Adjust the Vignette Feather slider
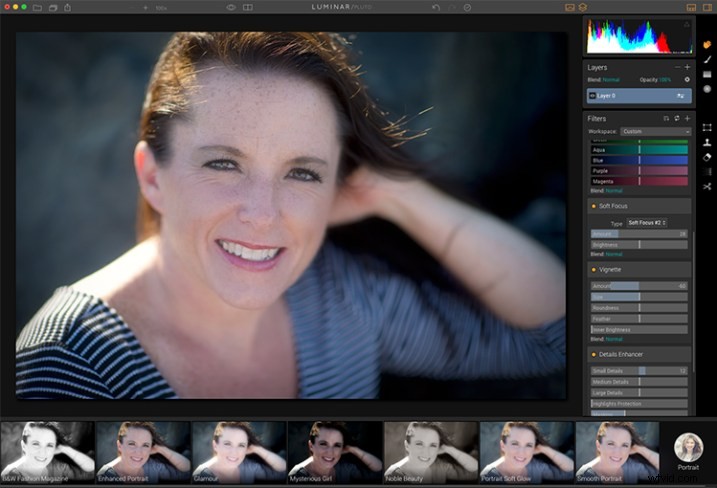The image size is (717, 488). 639,319
